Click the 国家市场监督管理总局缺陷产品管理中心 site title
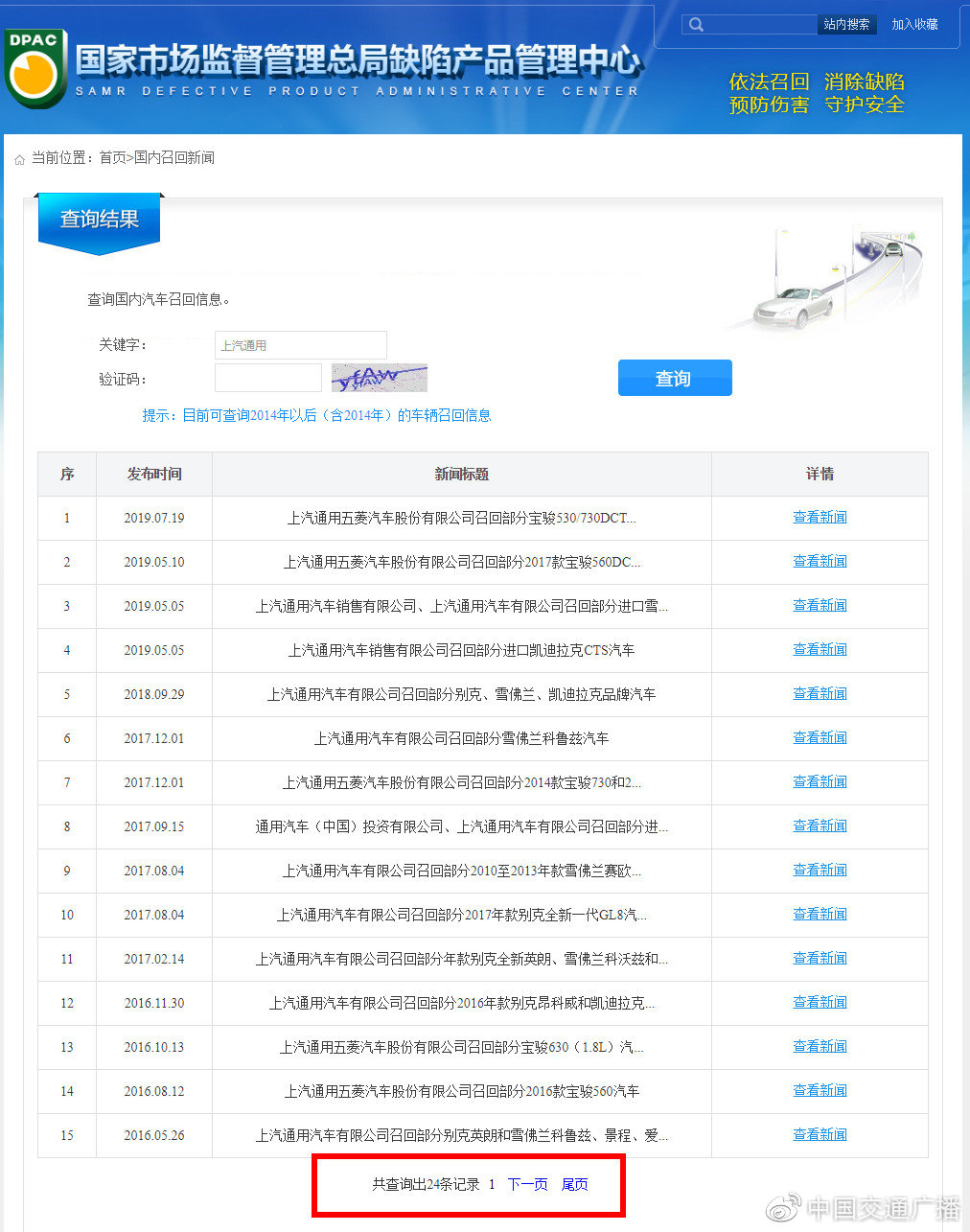The width and height of the screenshot is (970, 1232). (x=358, y=60)
